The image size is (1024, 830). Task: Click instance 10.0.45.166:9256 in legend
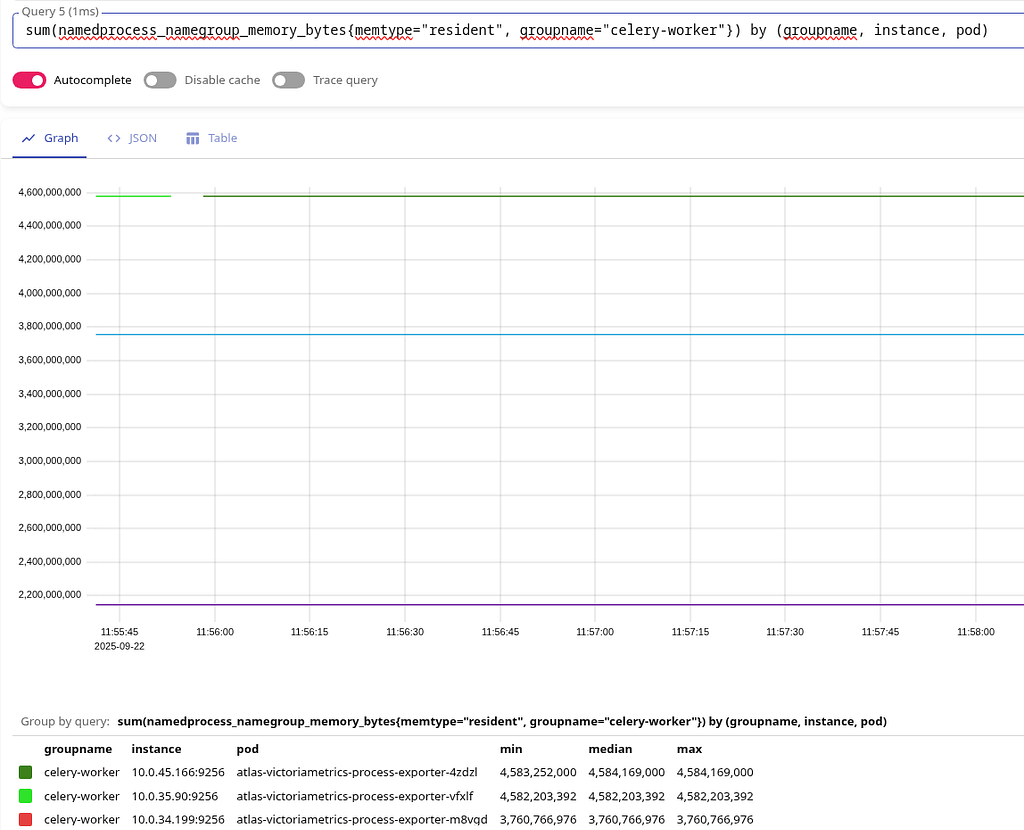(x=178, y=773)
